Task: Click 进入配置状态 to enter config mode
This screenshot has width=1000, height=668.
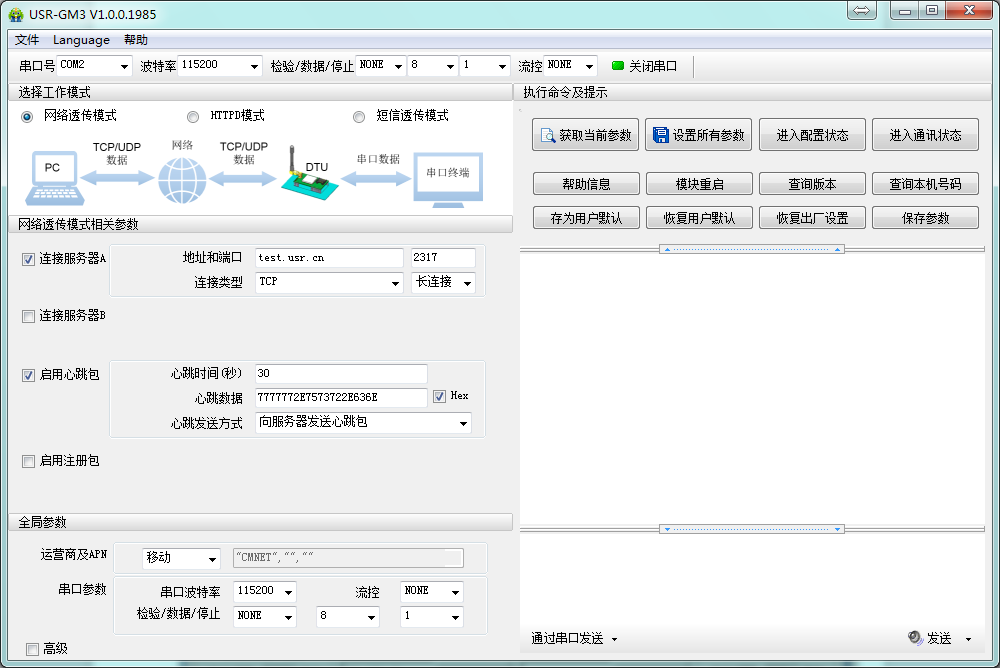Action: [x=812, y=134]
